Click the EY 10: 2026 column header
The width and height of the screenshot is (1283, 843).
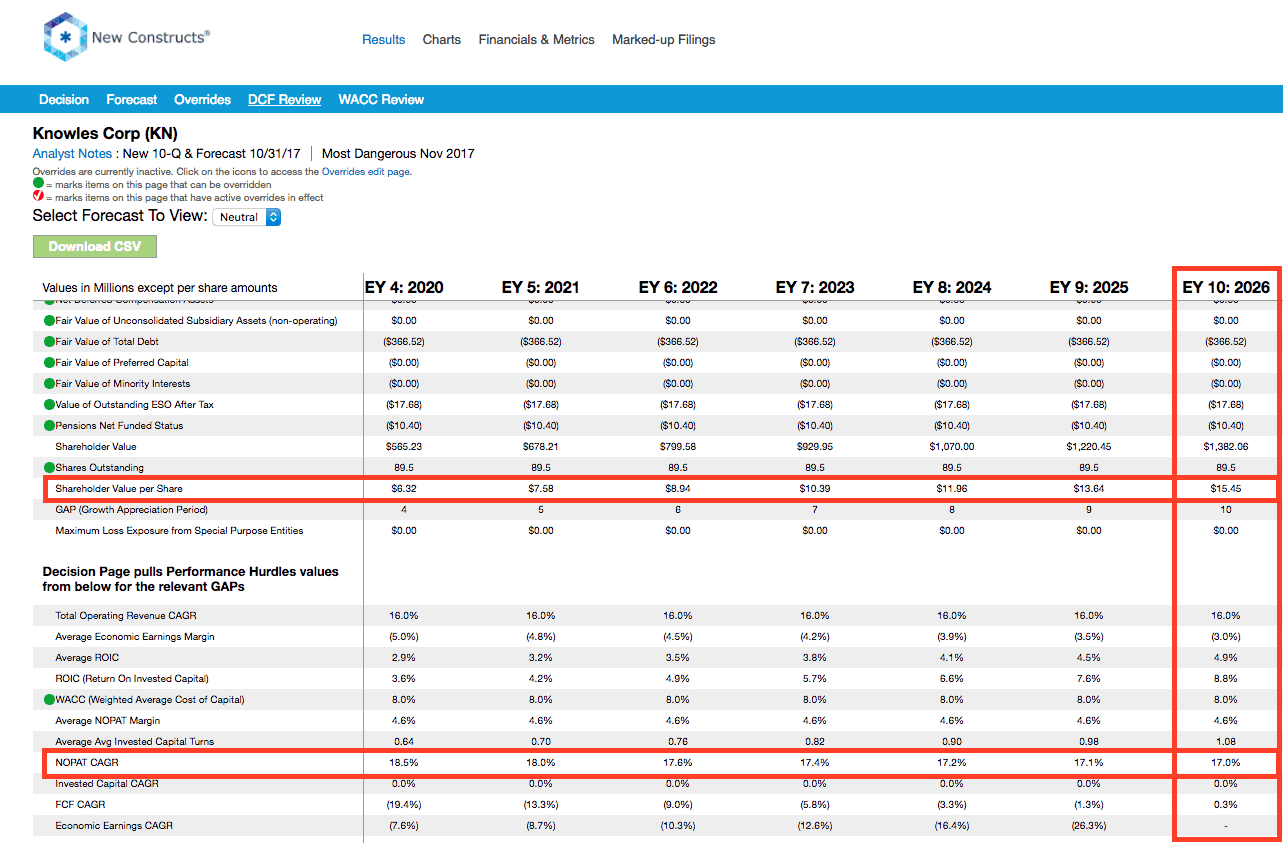(x=1226, y=287)
